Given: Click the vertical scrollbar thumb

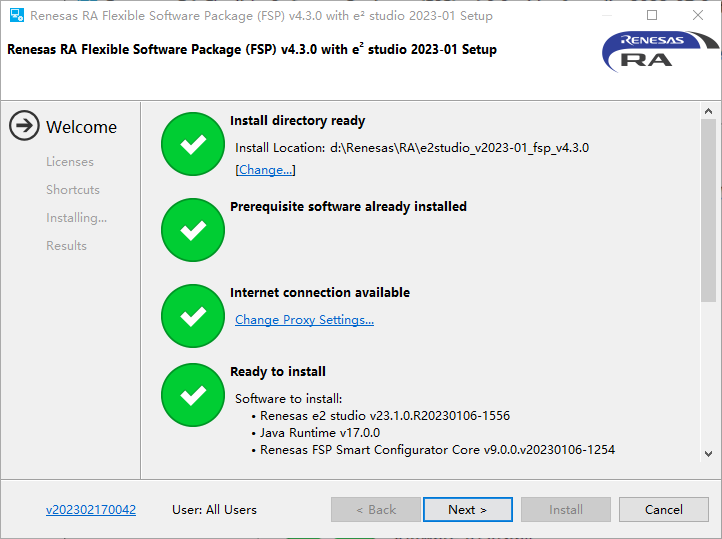Looking at the screenshot, I should coord(708,210).
